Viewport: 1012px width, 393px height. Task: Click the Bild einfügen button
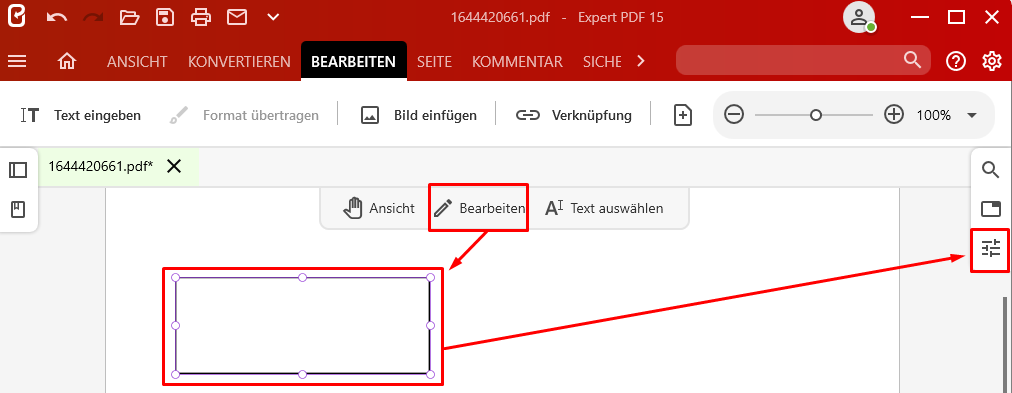pos(418,116)
